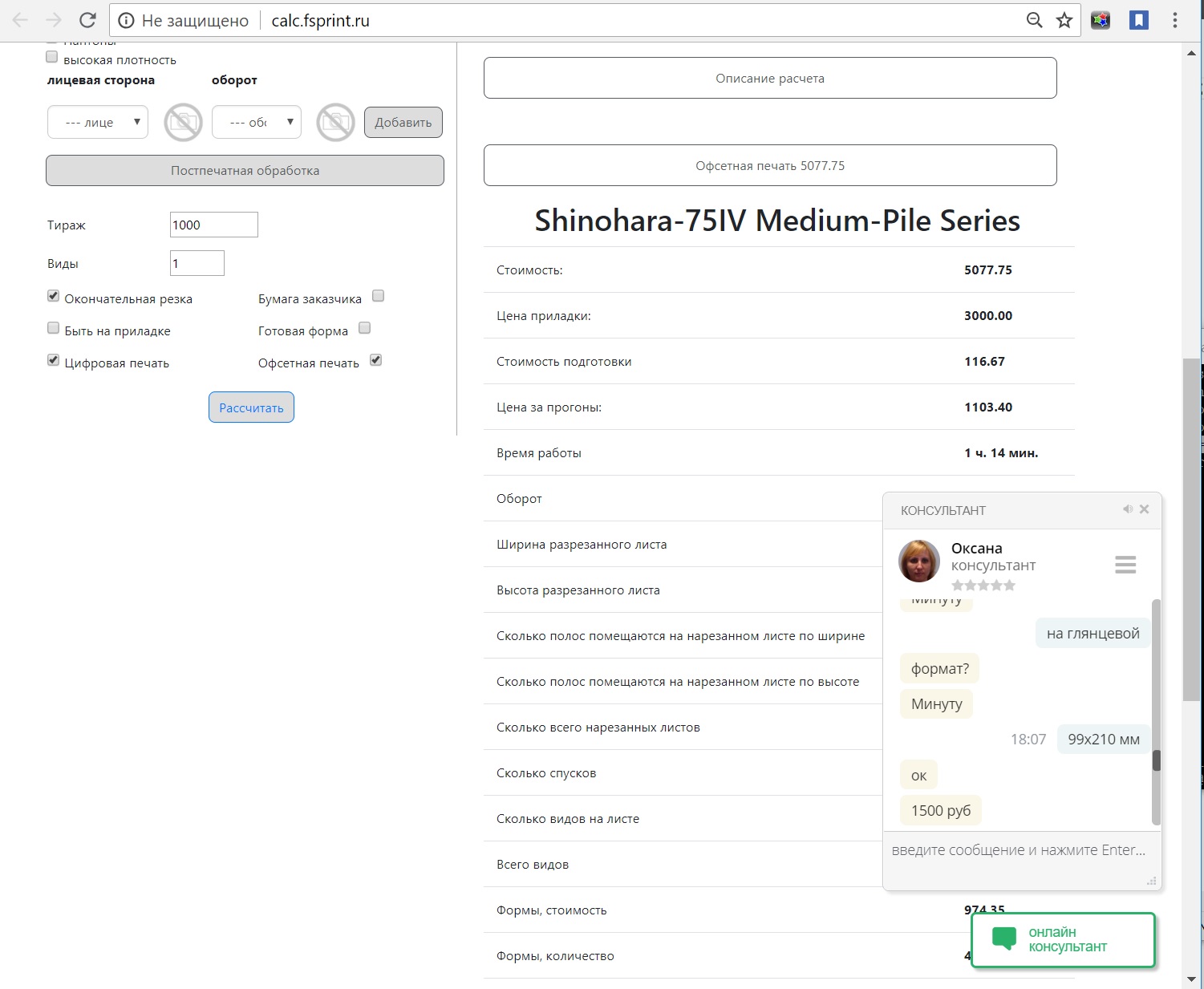
Task: Click the chat message формат?
Action: 940,668
